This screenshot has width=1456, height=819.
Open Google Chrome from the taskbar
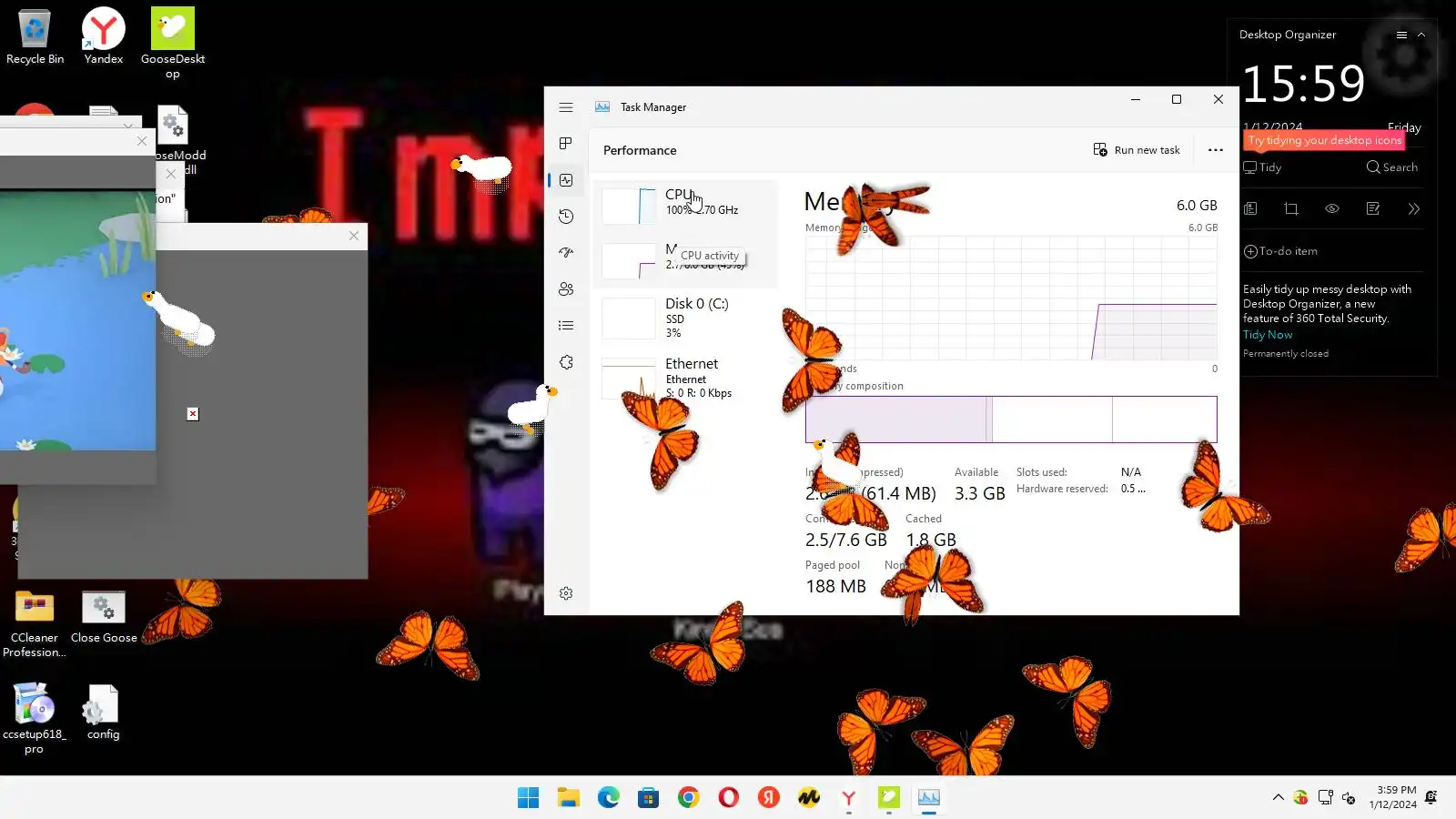coord(688,798)
